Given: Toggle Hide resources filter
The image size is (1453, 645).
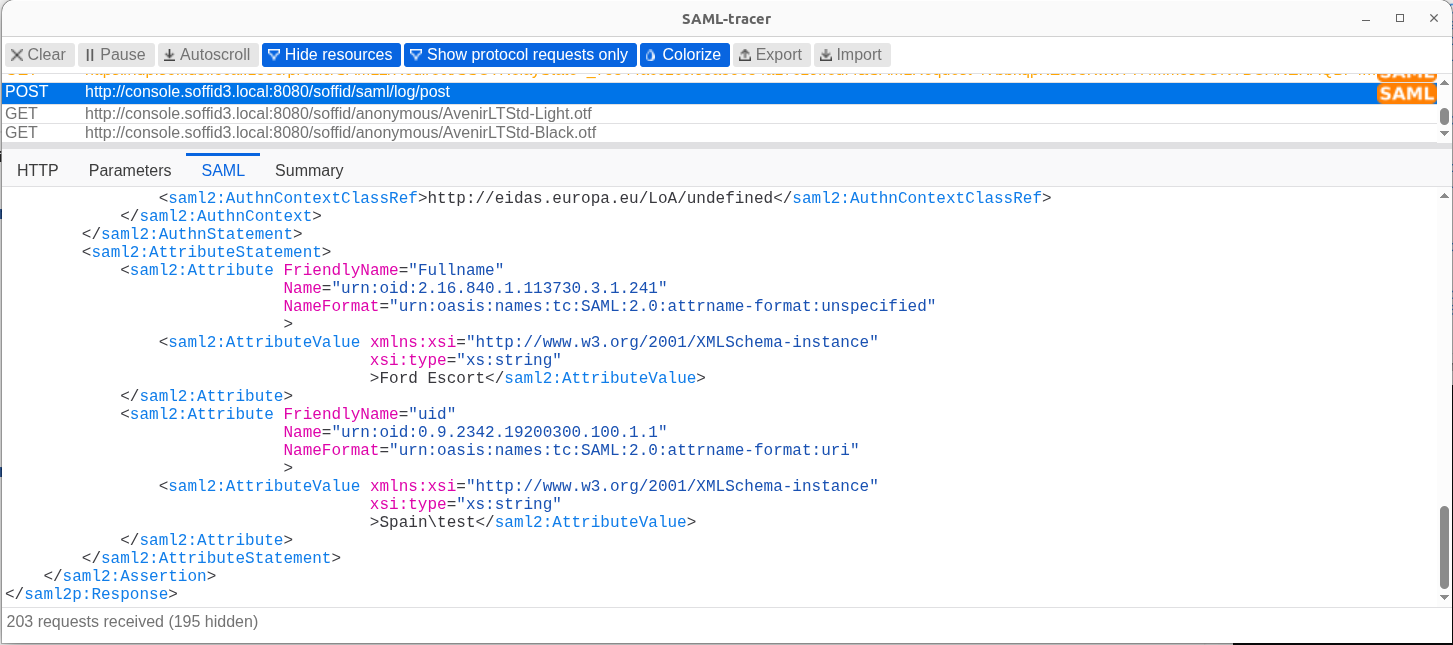Looking at the screenshot, I should click(x=330, y=55).
